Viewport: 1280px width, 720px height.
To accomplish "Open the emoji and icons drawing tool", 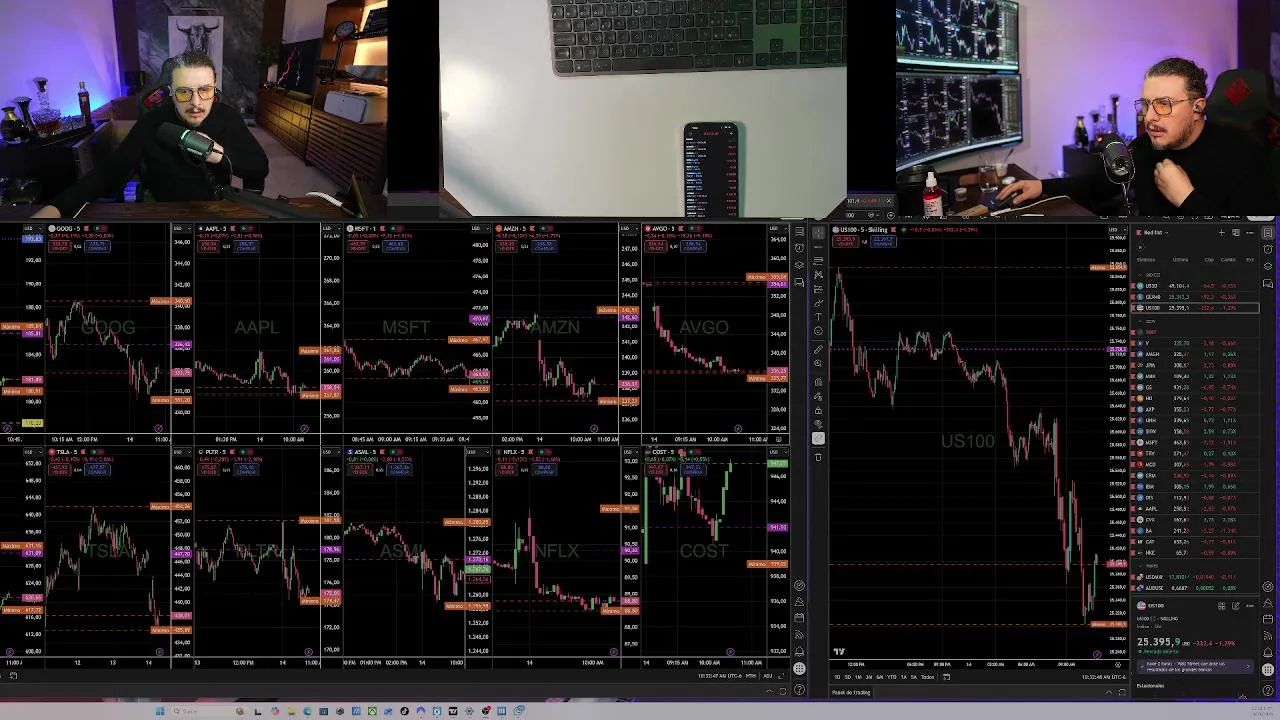I will [818, 331].
